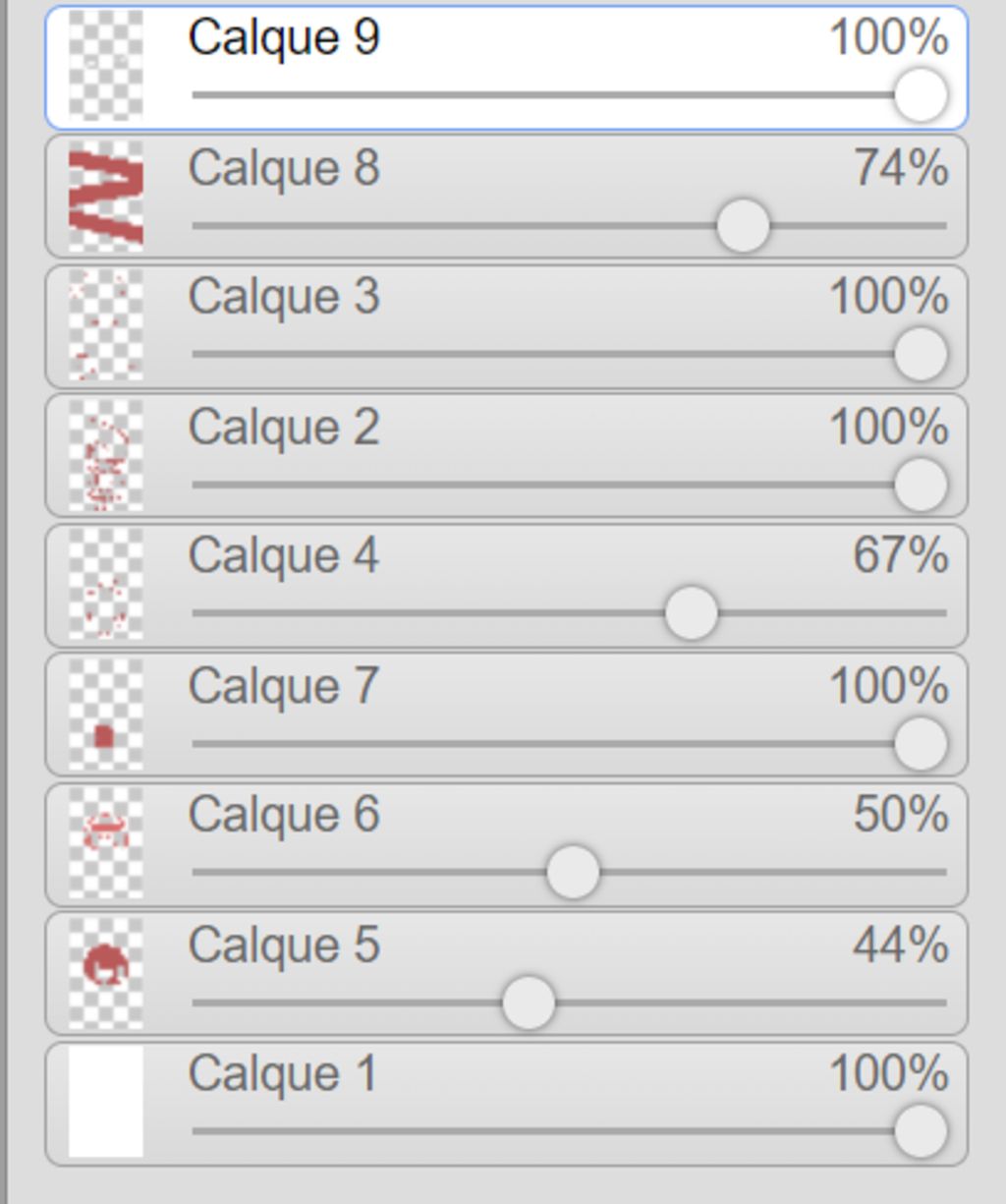Click the 74% opacity value on Calque 8
Image resolution: width=1006 pixels, height=1204 pixels.
(900, 168)
